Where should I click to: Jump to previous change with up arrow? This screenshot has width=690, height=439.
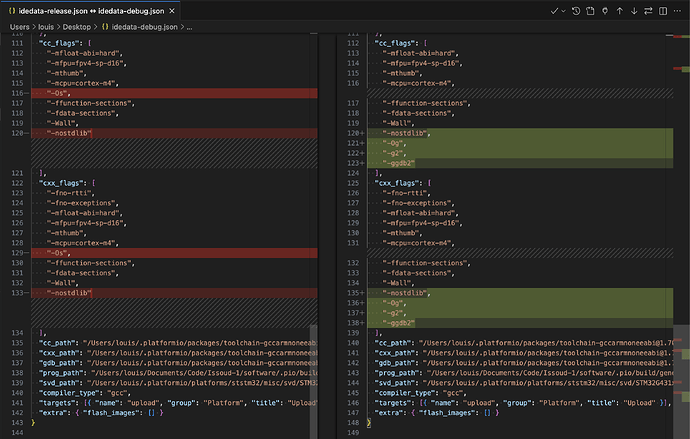point(620,10)
